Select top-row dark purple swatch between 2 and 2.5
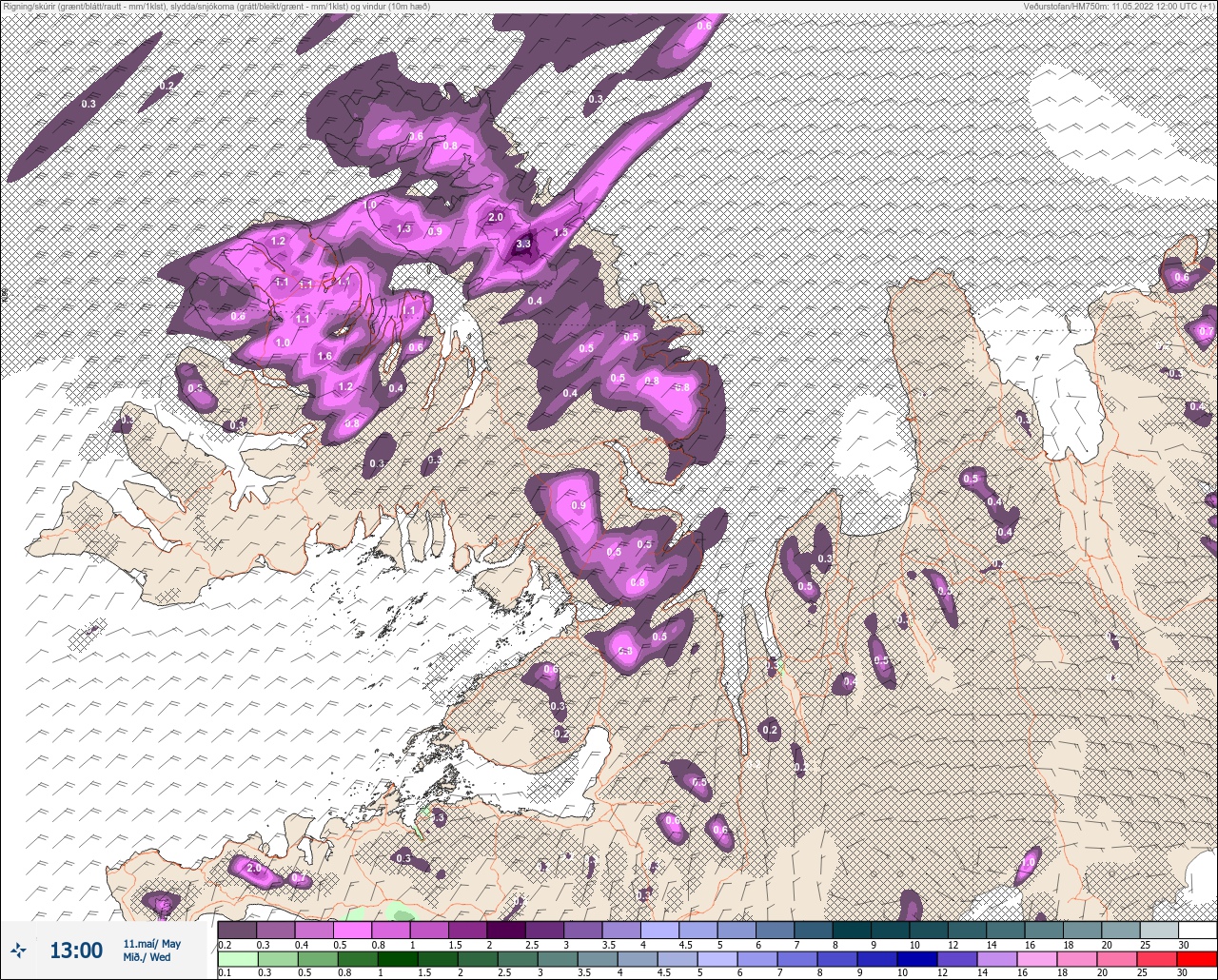1218x980 pixels. (505, 930)
